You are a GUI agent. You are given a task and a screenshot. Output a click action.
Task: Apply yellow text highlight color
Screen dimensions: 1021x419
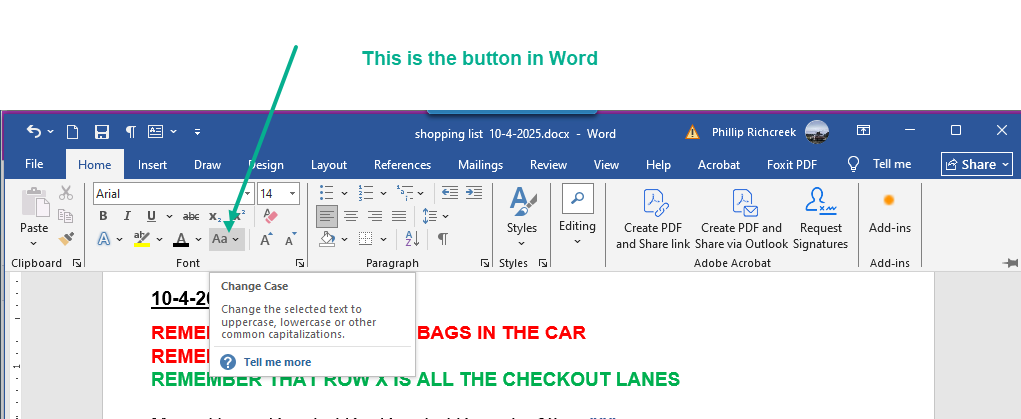click(x=141, y=239)
